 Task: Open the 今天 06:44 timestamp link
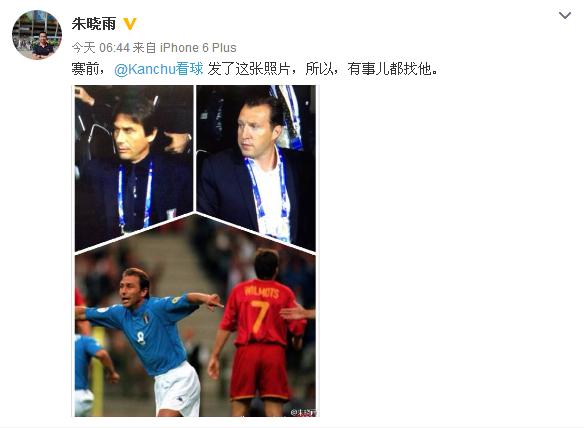101,48
